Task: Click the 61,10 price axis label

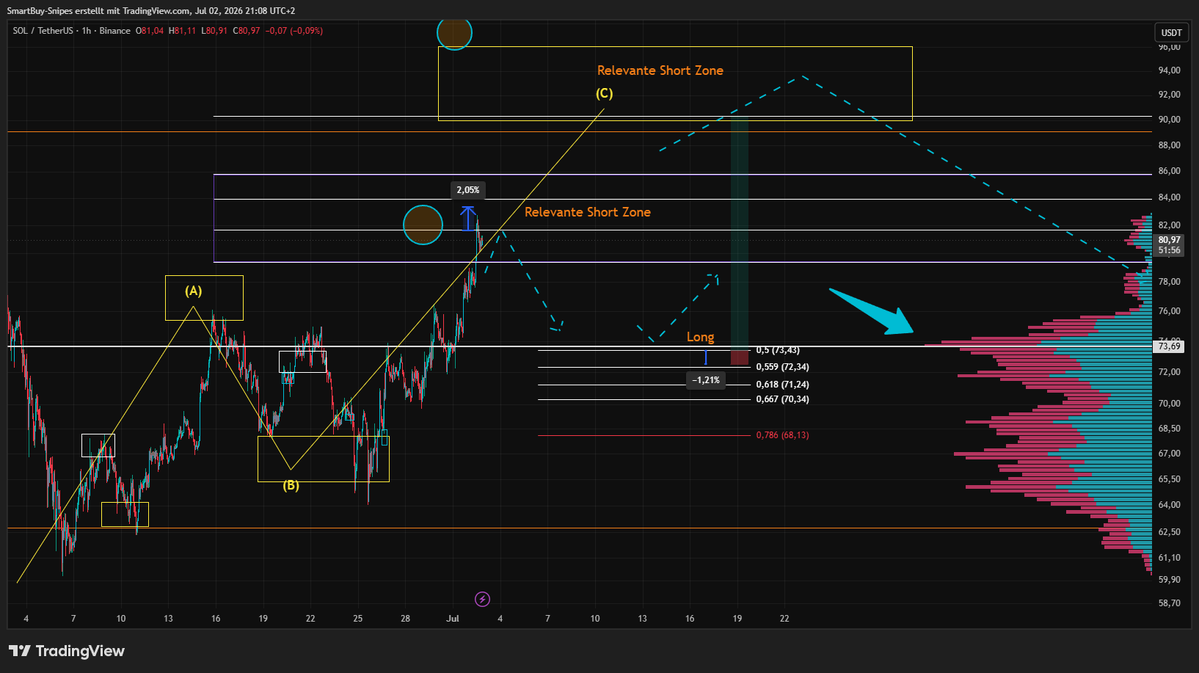Action: [1169, 558]
